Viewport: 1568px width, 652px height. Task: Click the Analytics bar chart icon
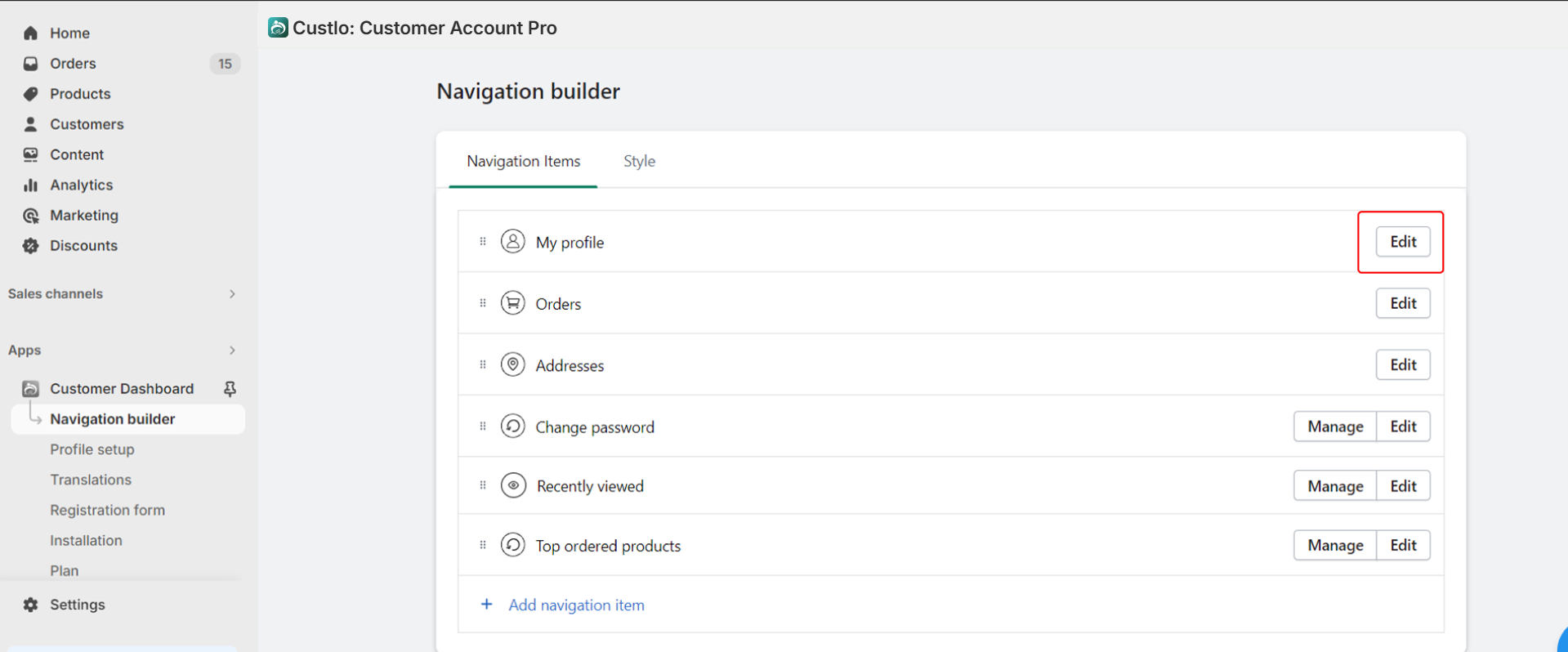pos(31,185)
